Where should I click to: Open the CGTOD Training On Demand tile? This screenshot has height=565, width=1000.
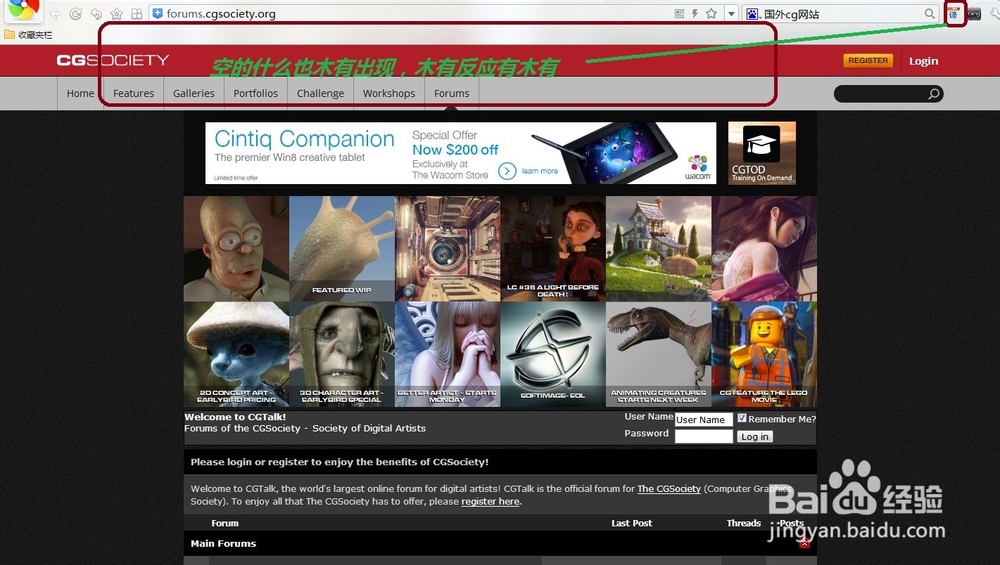761,153
